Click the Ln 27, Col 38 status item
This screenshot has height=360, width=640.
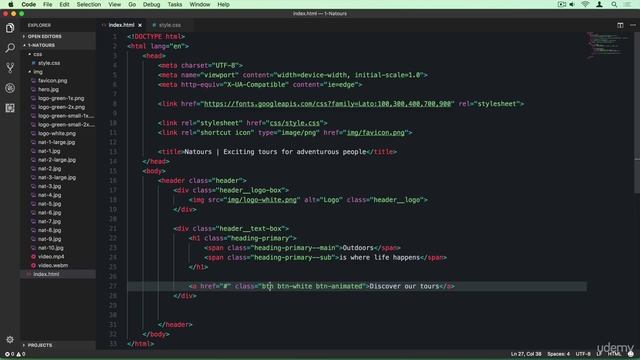tap(526, 354)
